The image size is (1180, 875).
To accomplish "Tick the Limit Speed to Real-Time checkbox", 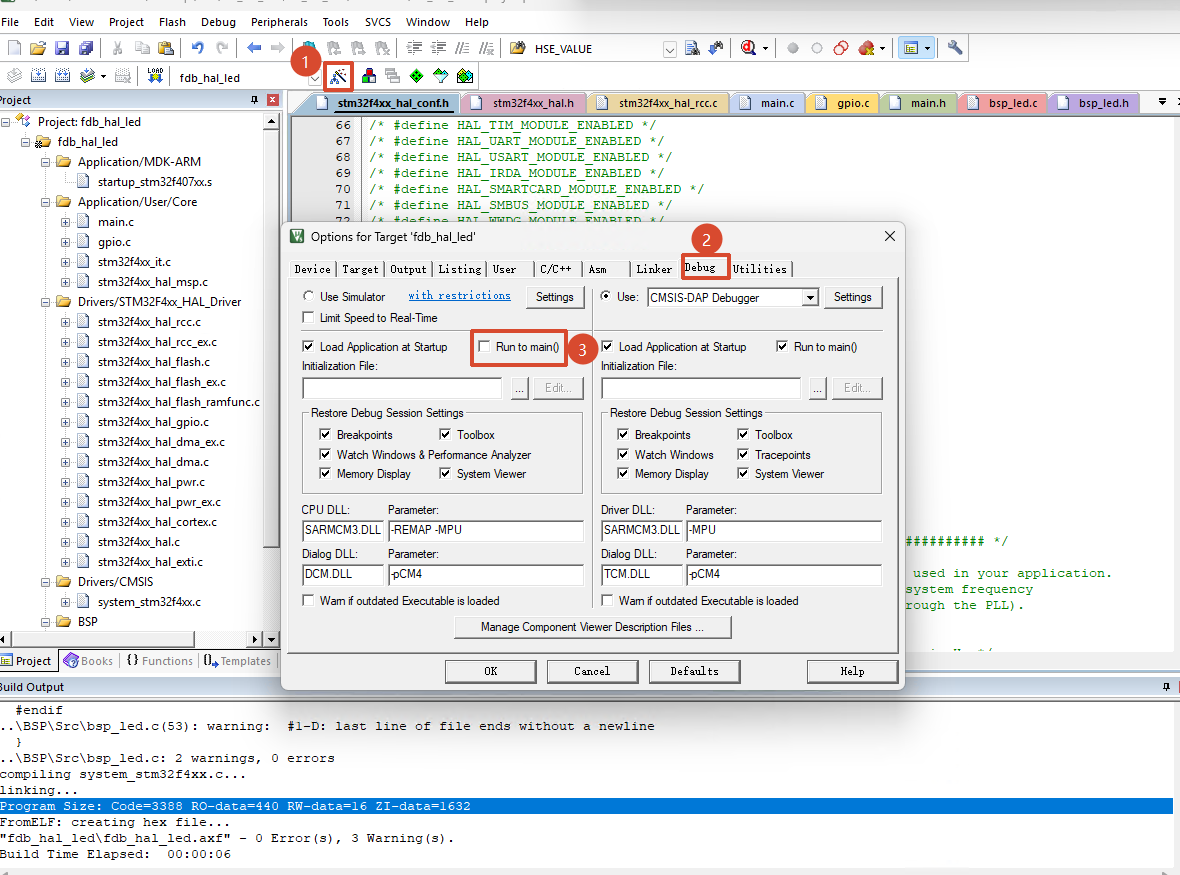I will point(309,317).
